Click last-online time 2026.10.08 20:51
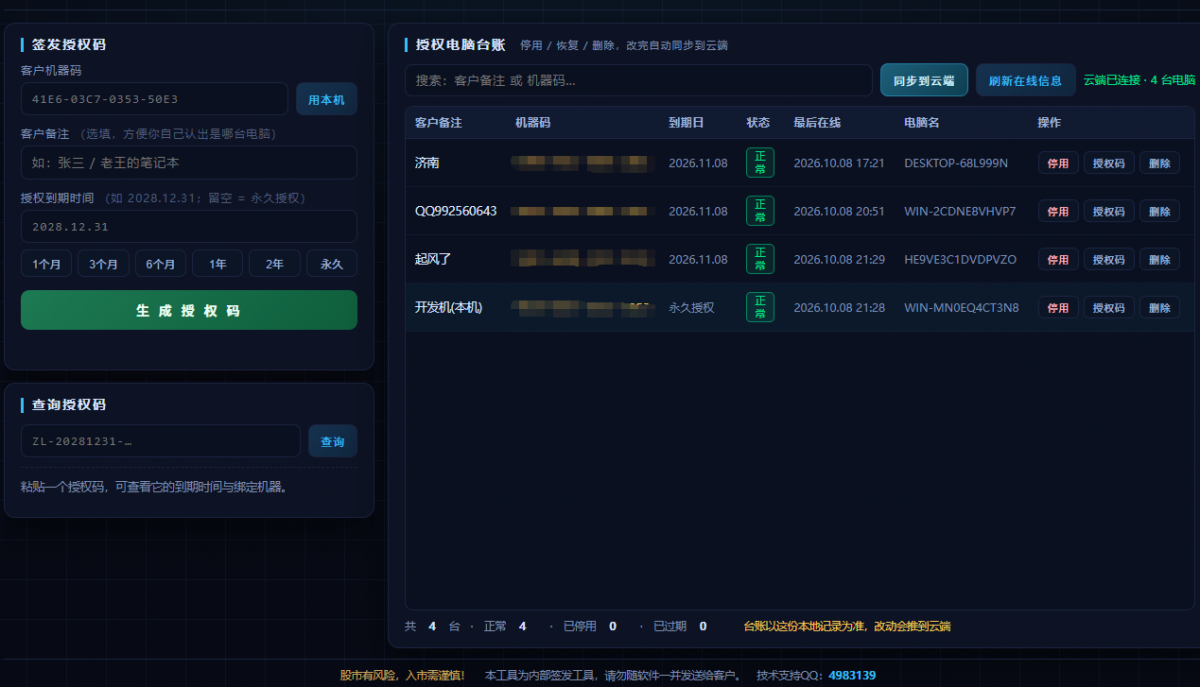This screenshot has width=1200, height=687. point(839,211)
